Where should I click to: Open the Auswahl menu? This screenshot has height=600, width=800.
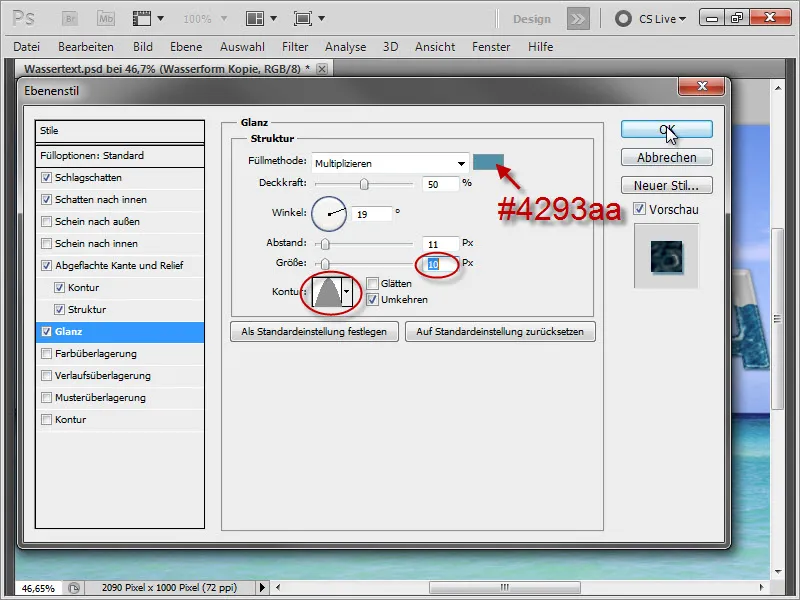click(x=242, y=47)
